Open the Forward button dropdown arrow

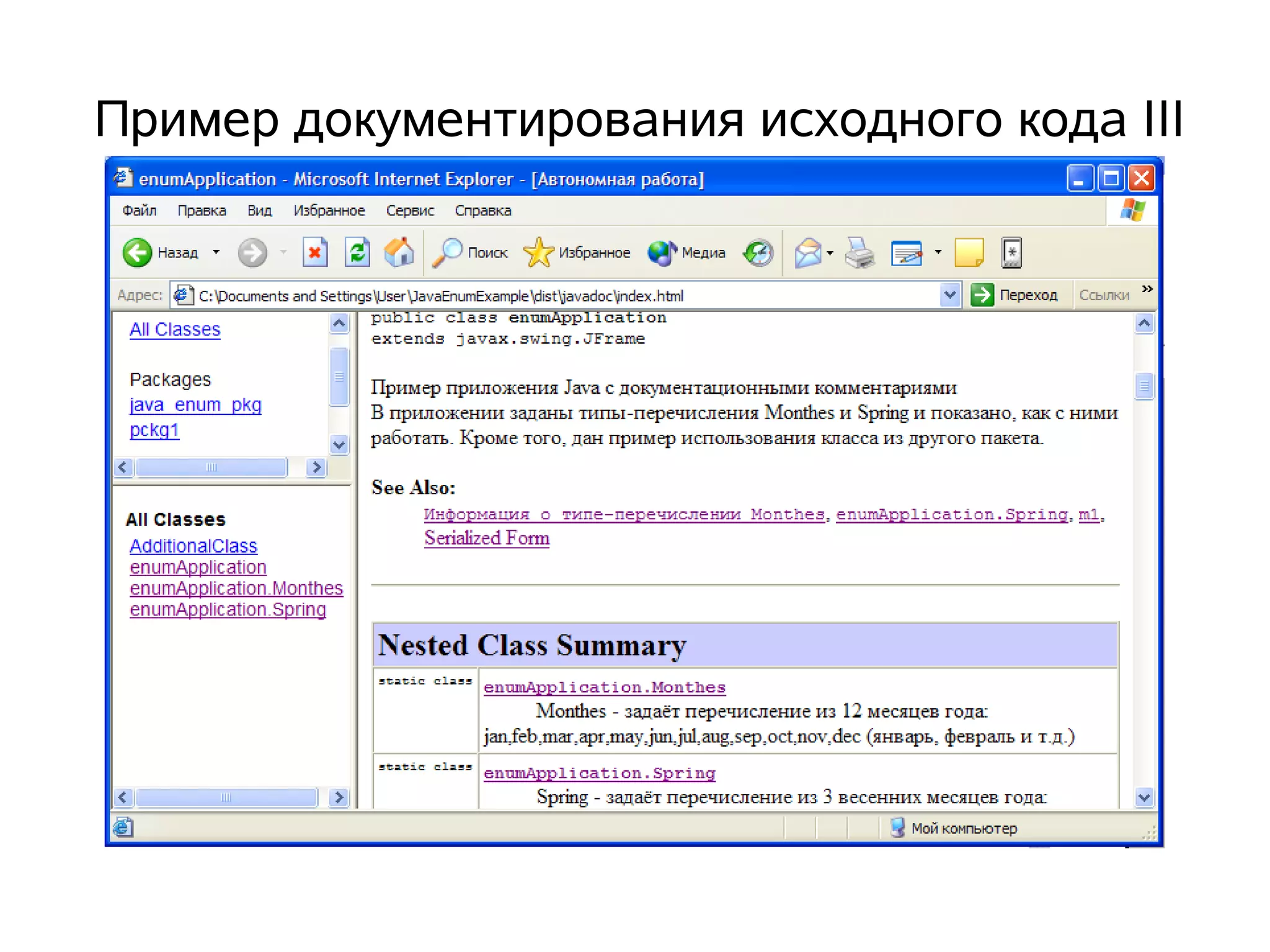point(283,252)
